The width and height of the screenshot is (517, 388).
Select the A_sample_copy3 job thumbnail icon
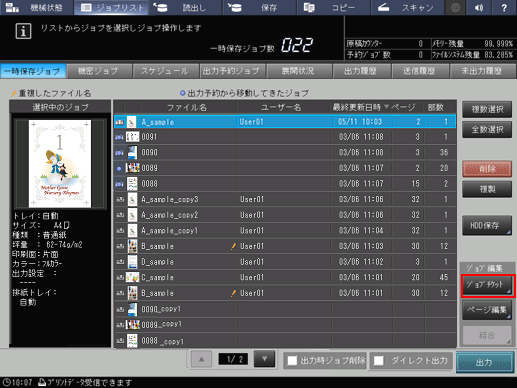pyautogui.click(x=132, y=199)
